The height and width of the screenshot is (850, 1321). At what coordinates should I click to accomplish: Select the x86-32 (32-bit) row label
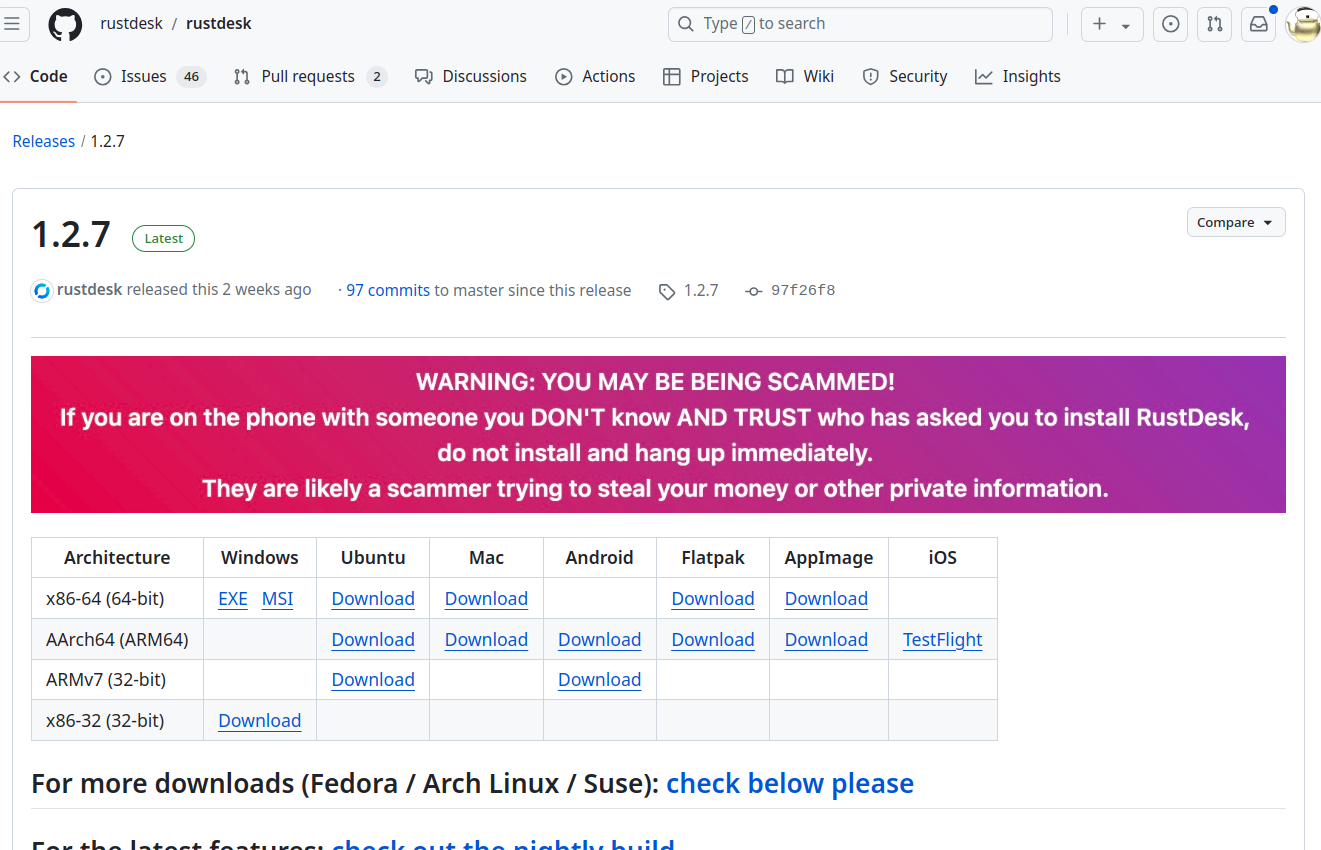tap(104, 721)
